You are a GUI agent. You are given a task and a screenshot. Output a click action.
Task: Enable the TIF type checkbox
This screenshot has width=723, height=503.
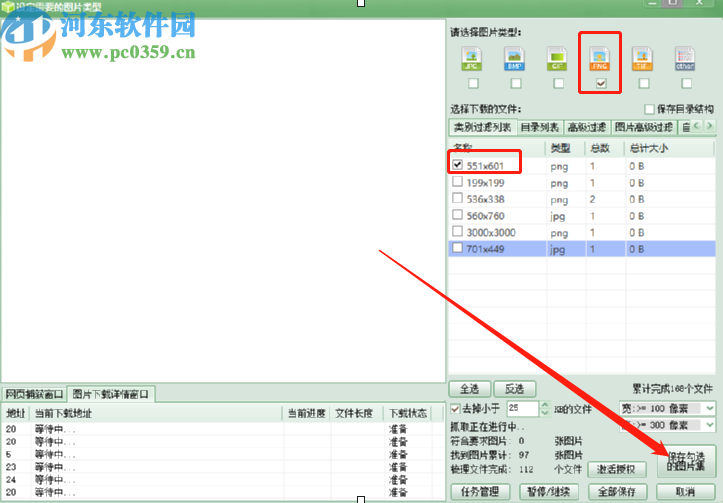pos(644,83)
